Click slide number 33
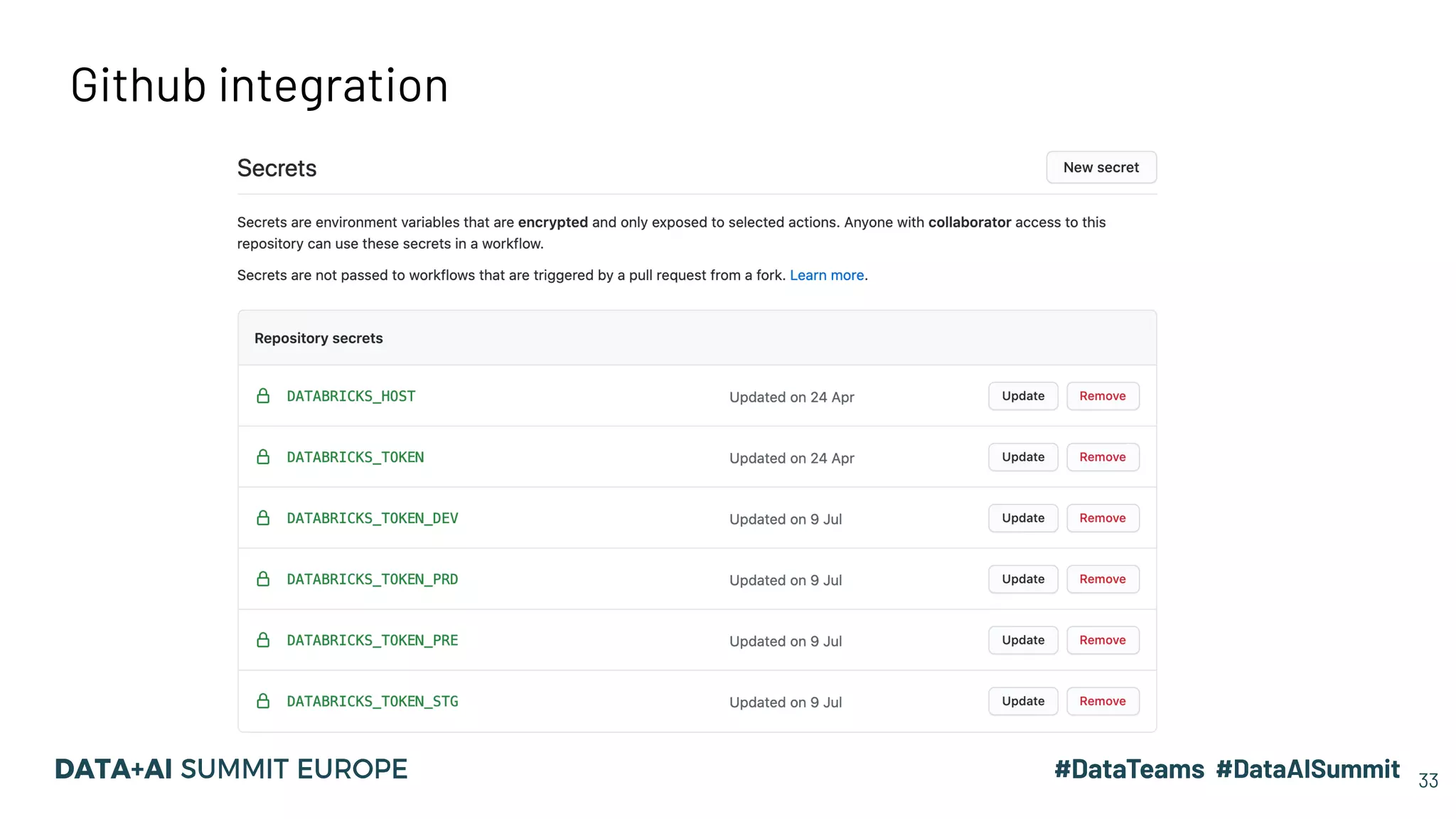The image size is (1456, 819). tap(1428, 781)
